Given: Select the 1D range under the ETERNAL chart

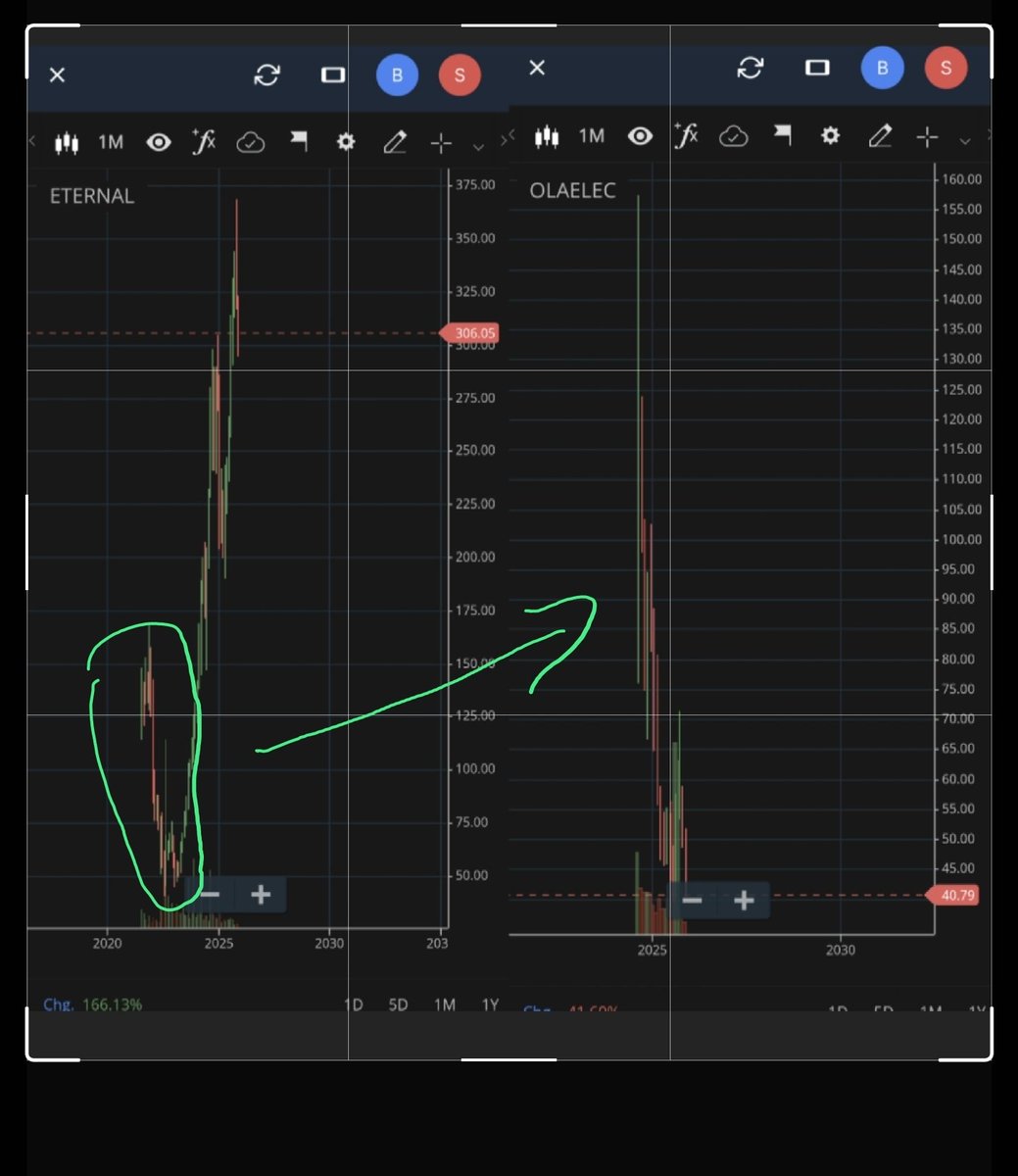Looking at the screenshot, I should click(353, 1004).
